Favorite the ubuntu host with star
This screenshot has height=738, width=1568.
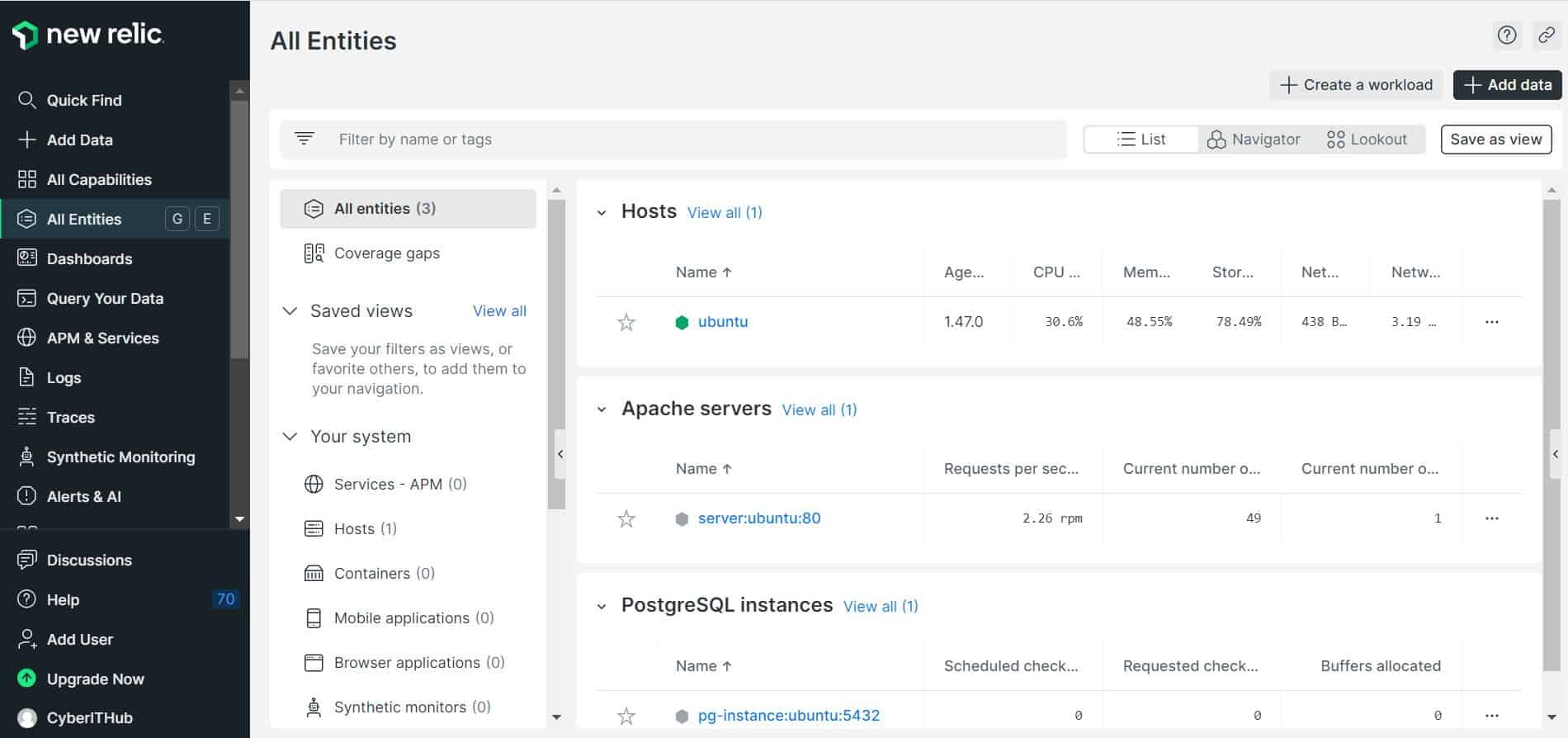[626, 322]
